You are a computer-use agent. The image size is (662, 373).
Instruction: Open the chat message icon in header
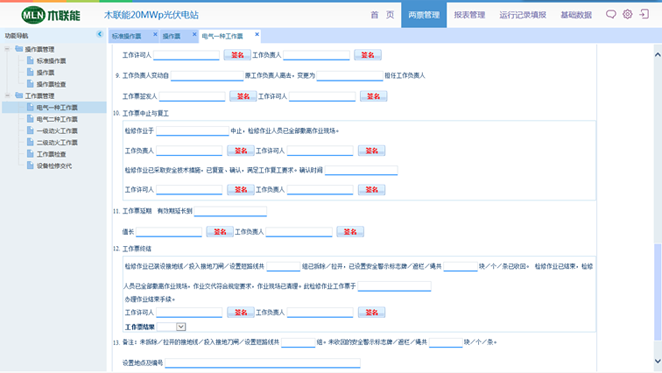click(610, 14)
